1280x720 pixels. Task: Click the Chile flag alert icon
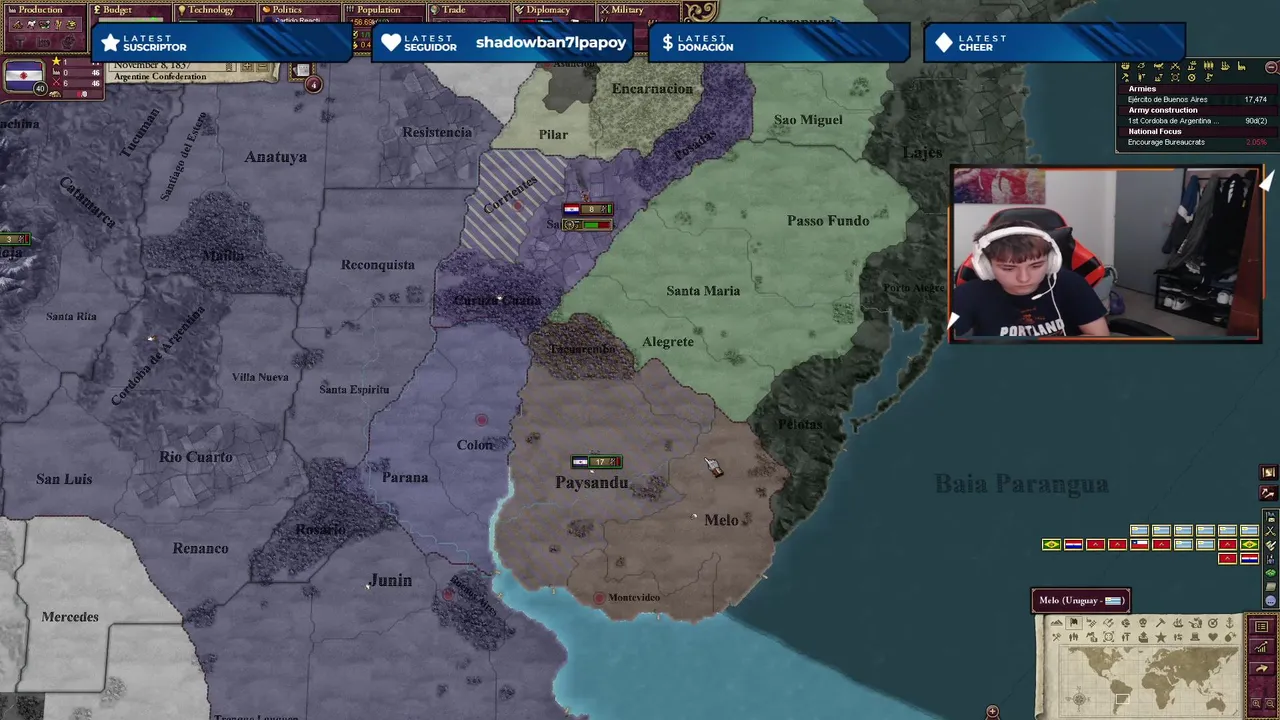tap(1139, 545)
